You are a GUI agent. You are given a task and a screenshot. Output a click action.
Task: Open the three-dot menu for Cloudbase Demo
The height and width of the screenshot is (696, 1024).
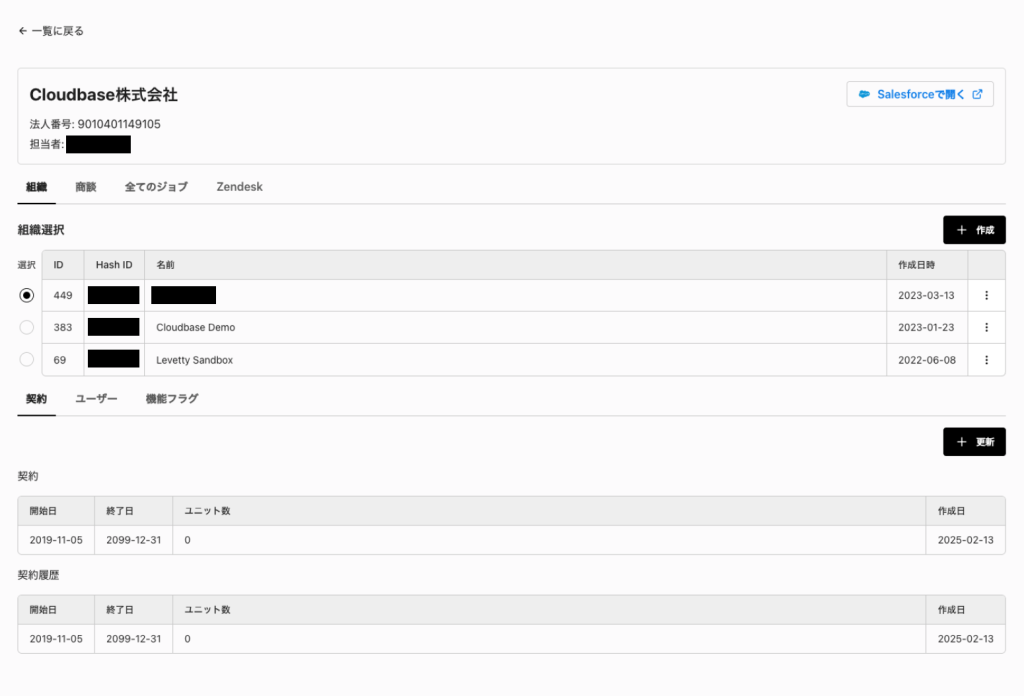pos(986,327)
